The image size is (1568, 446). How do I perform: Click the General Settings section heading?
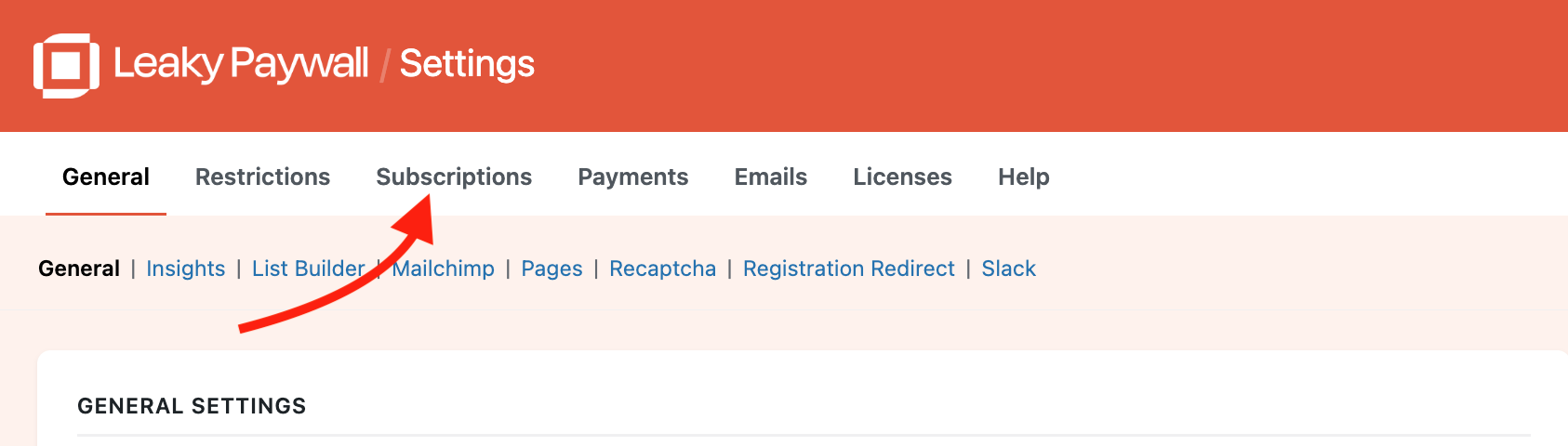(x=192, y=406)
